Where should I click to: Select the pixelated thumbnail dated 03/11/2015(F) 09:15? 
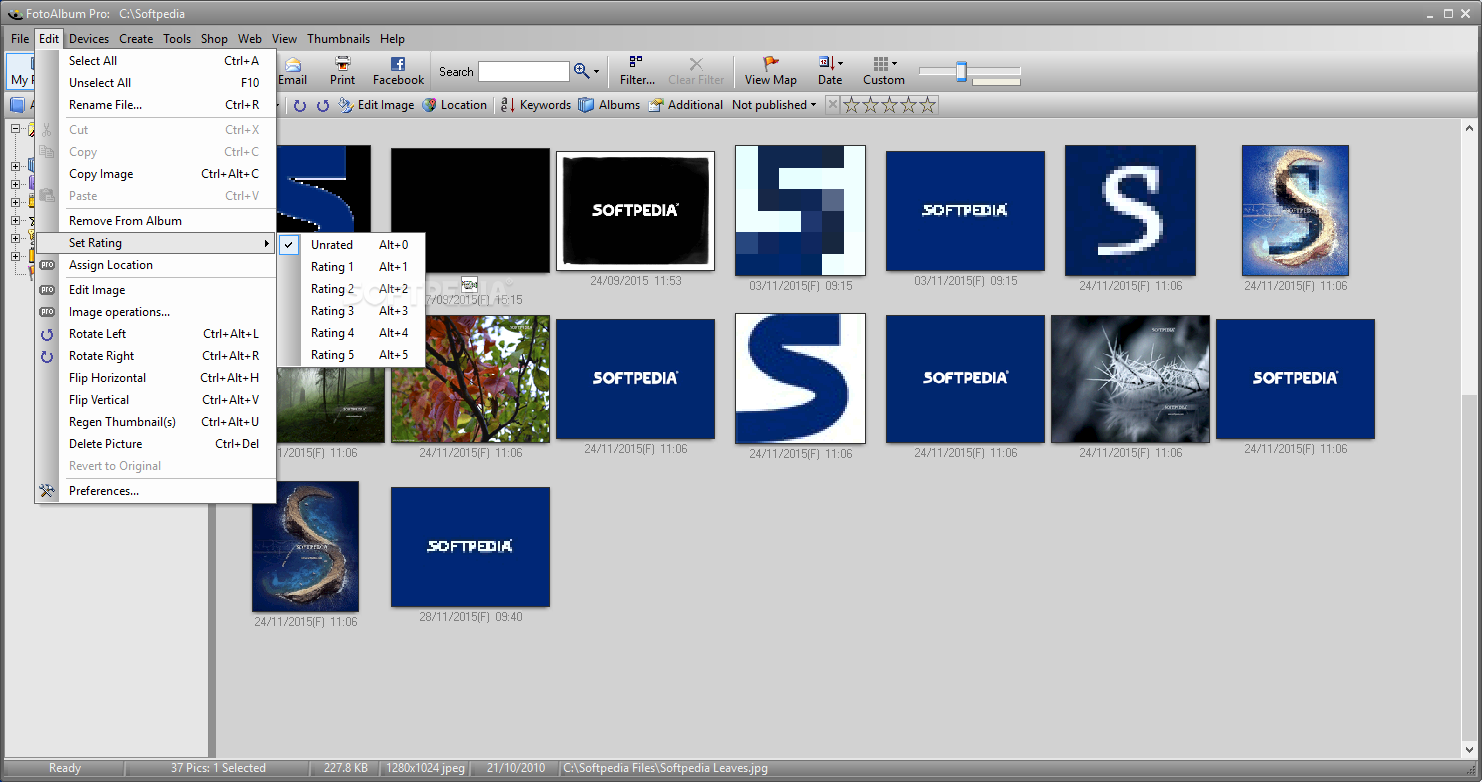click(x=800, y=210)
